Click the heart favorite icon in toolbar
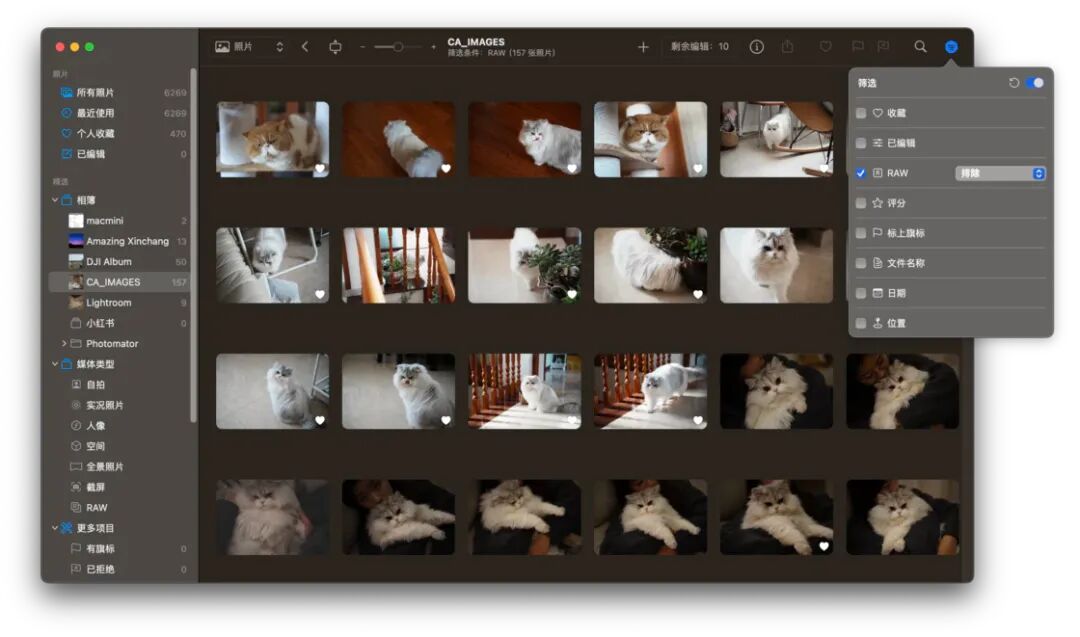1080x637 pixels. tap(826, 46)
